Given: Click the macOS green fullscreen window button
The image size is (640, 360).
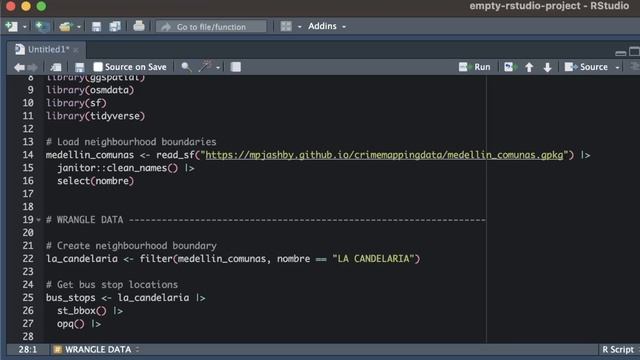Looking at the screenshot, I should click(x=41, y=6).
